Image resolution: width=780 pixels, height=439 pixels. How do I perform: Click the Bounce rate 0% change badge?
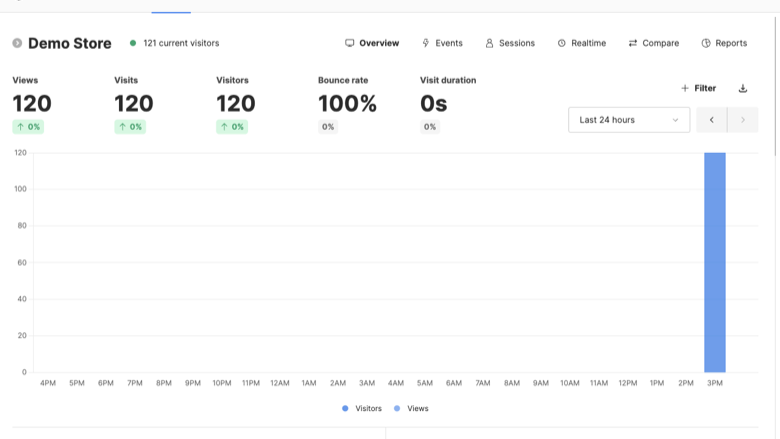[328, 127]
